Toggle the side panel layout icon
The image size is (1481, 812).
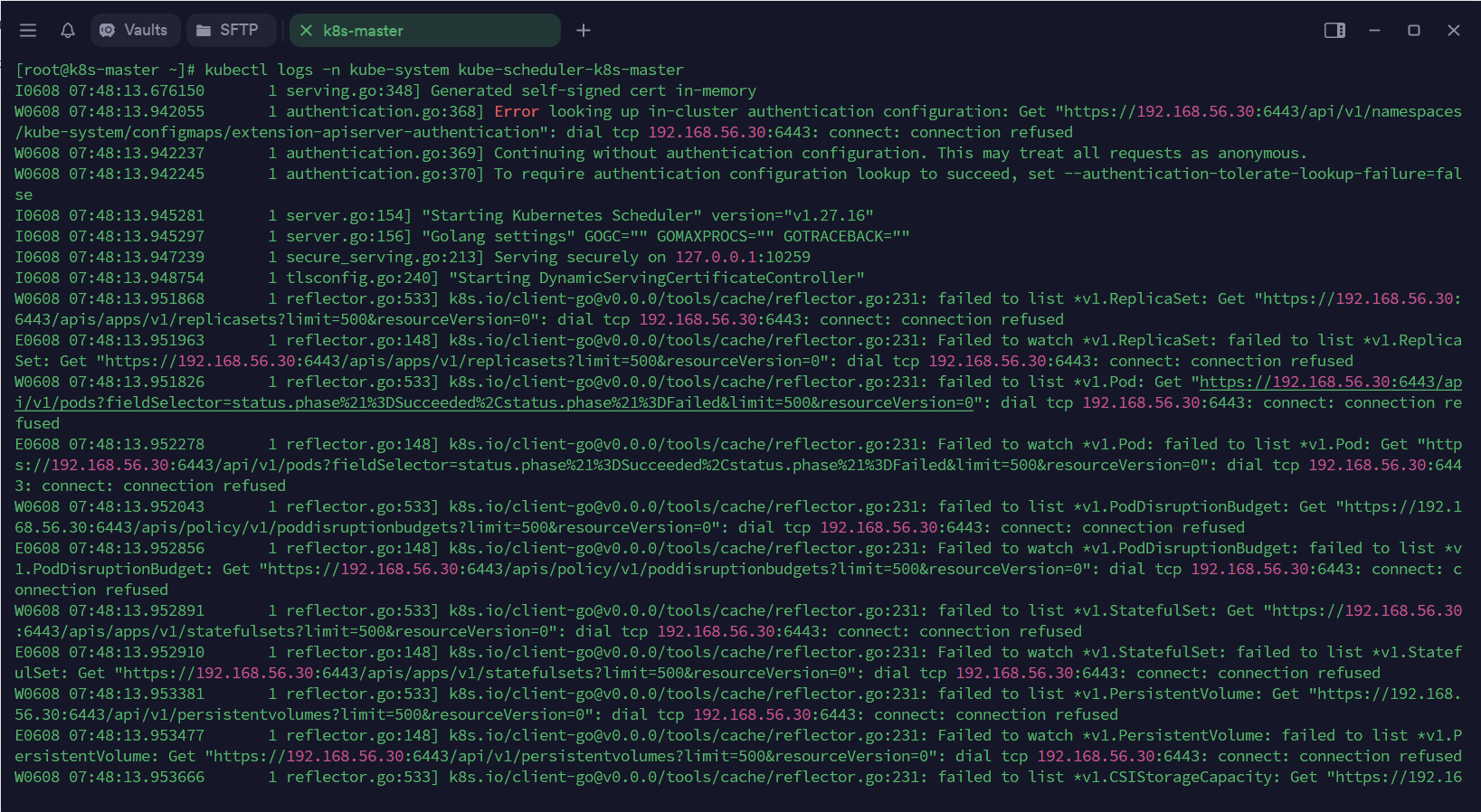click(x=1334, y=30)
